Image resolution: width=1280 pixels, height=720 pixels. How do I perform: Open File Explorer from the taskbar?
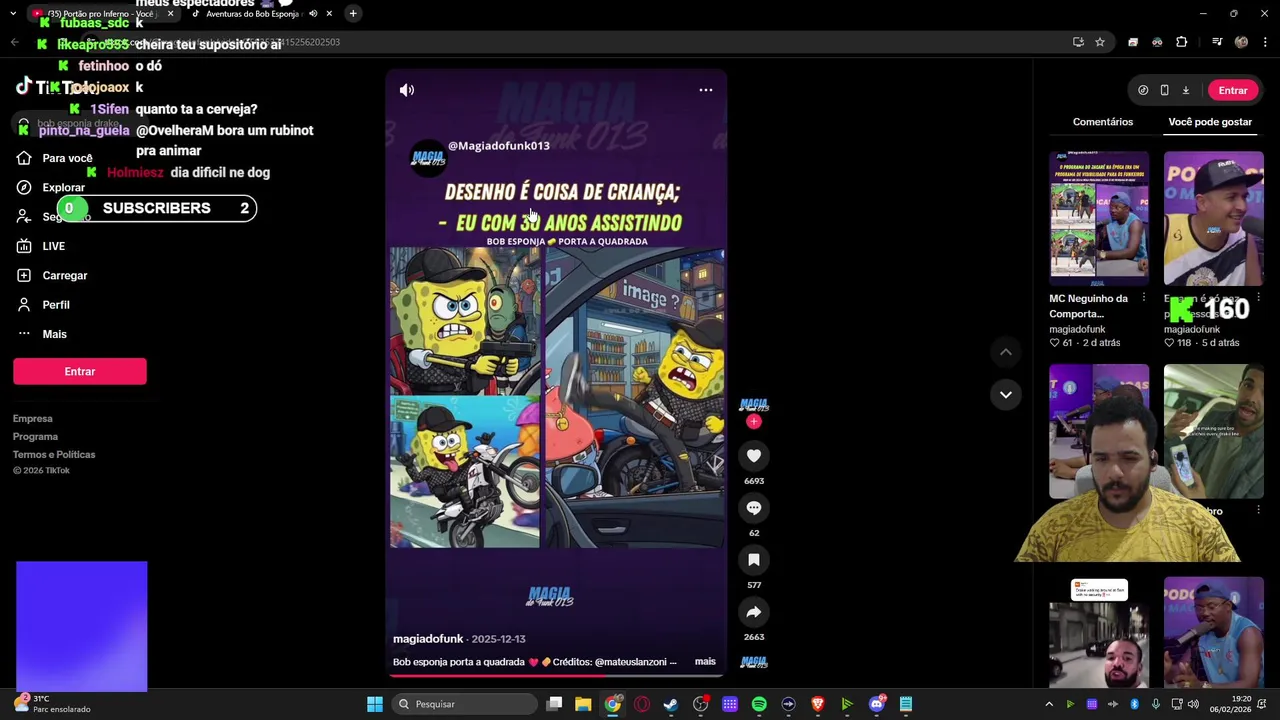click(x=583, y=704)
